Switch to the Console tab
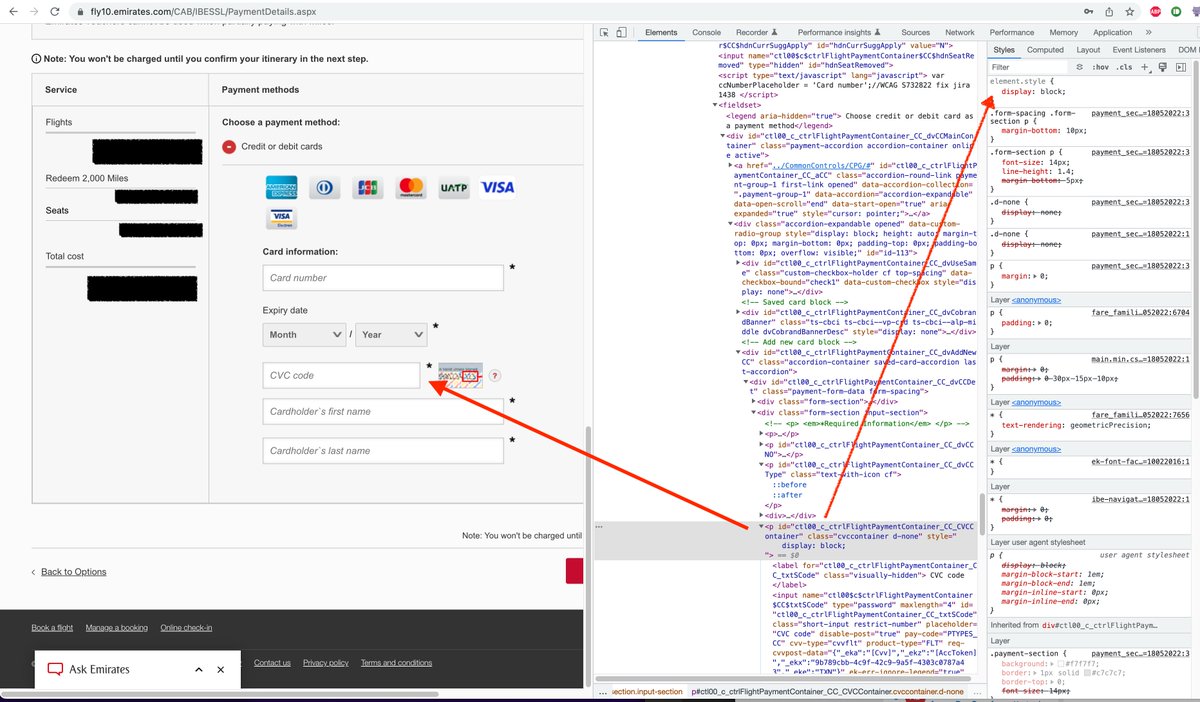 [x=706, y=32]
